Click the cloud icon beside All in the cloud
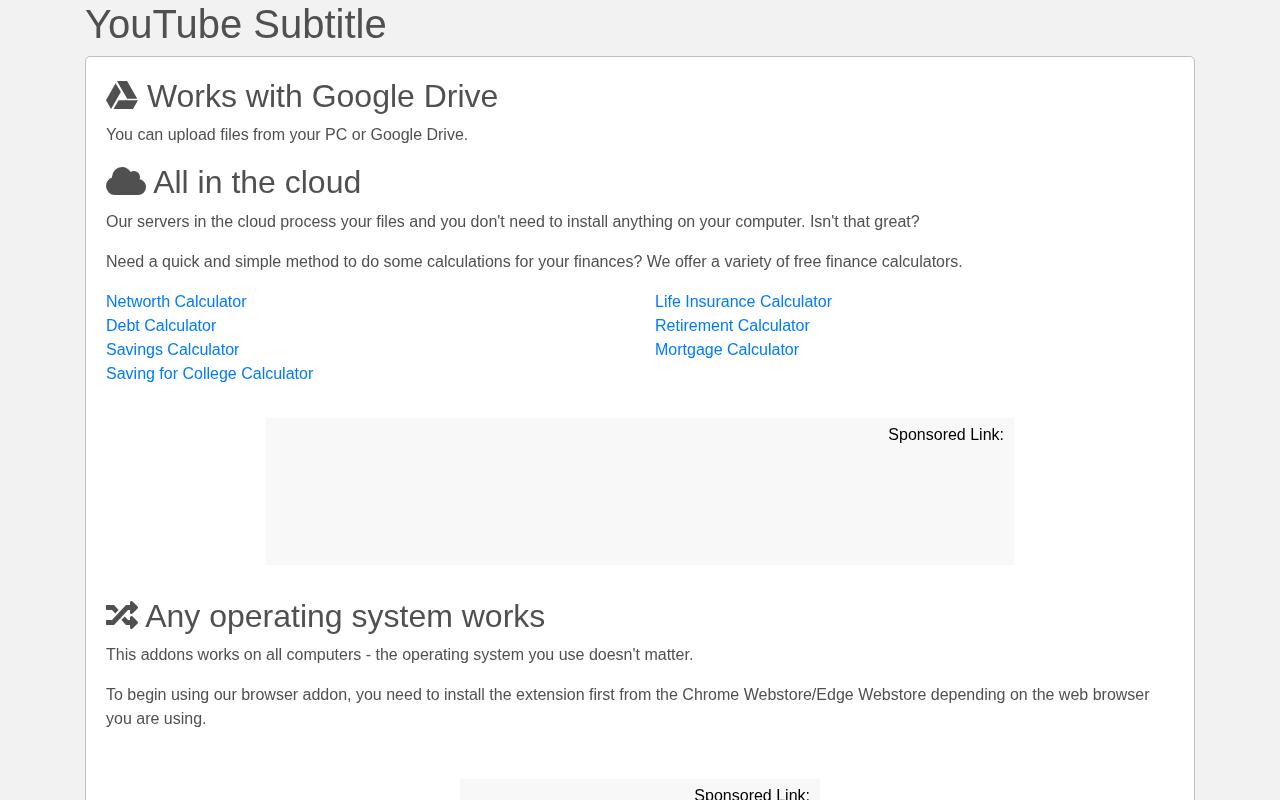 [126, 182]
